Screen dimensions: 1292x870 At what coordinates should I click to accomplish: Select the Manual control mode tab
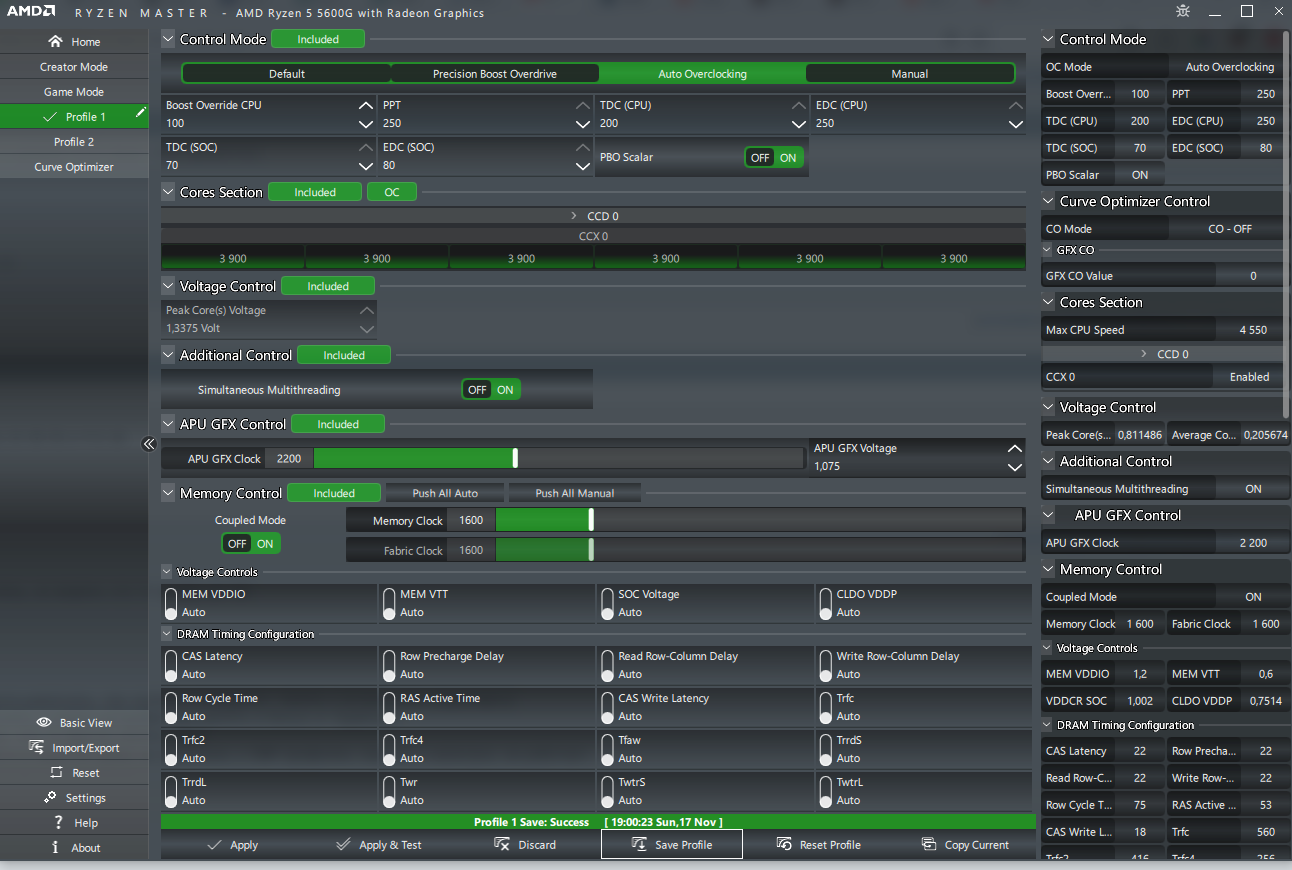click(909, 74)
